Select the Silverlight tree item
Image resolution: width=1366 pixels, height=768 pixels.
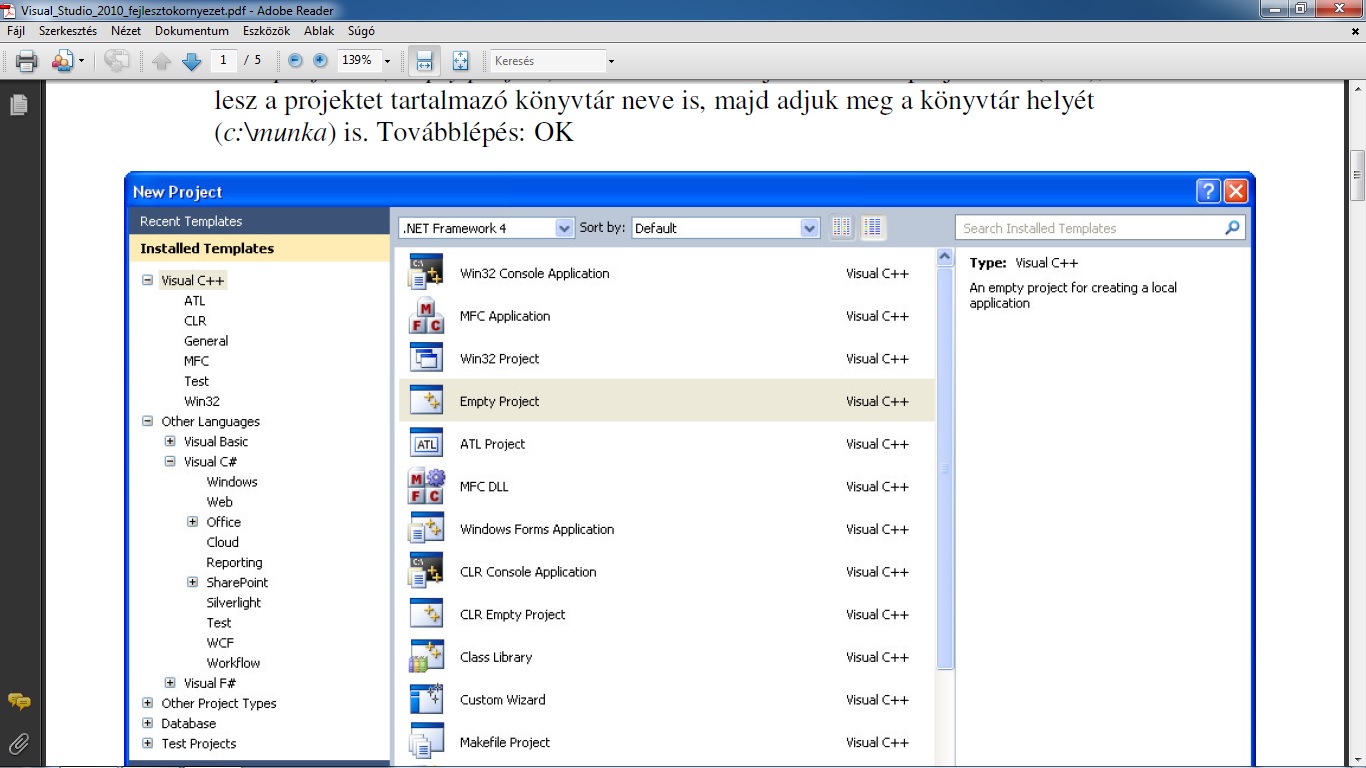(234, 603)
